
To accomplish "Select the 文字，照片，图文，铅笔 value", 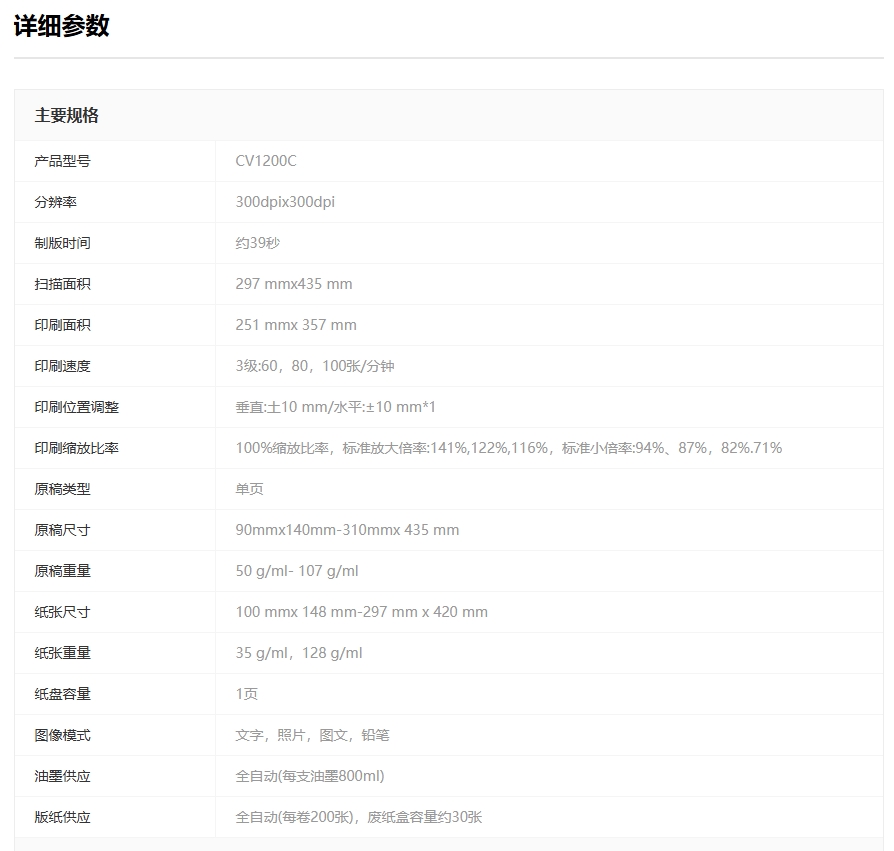I will pyautogui.click(x=312, y=736).
